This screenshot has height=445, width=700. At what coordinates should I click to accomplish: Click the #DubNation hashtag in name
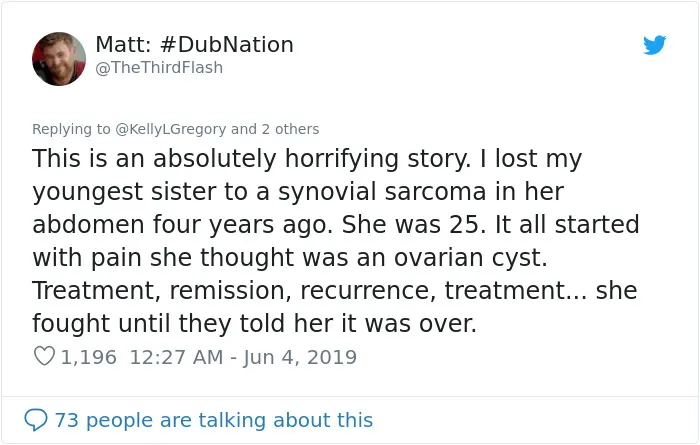click(x=226, y=45)
